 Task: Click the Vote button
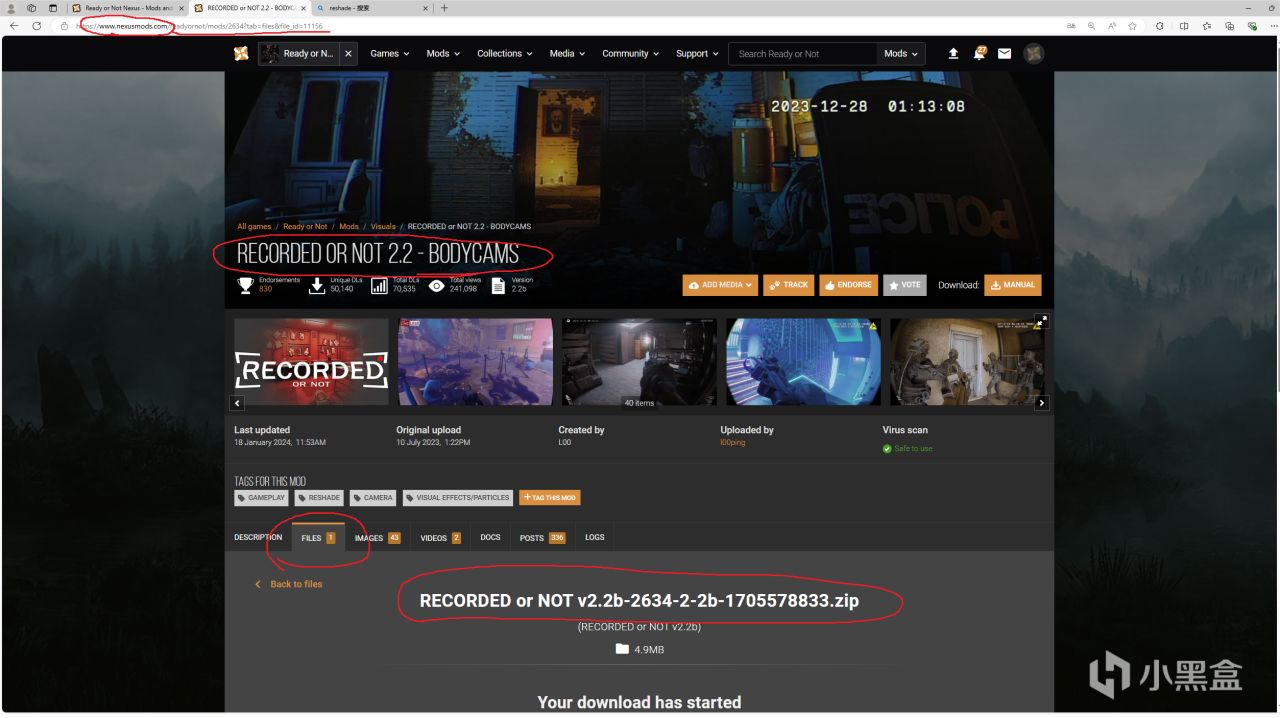[904, 285]
